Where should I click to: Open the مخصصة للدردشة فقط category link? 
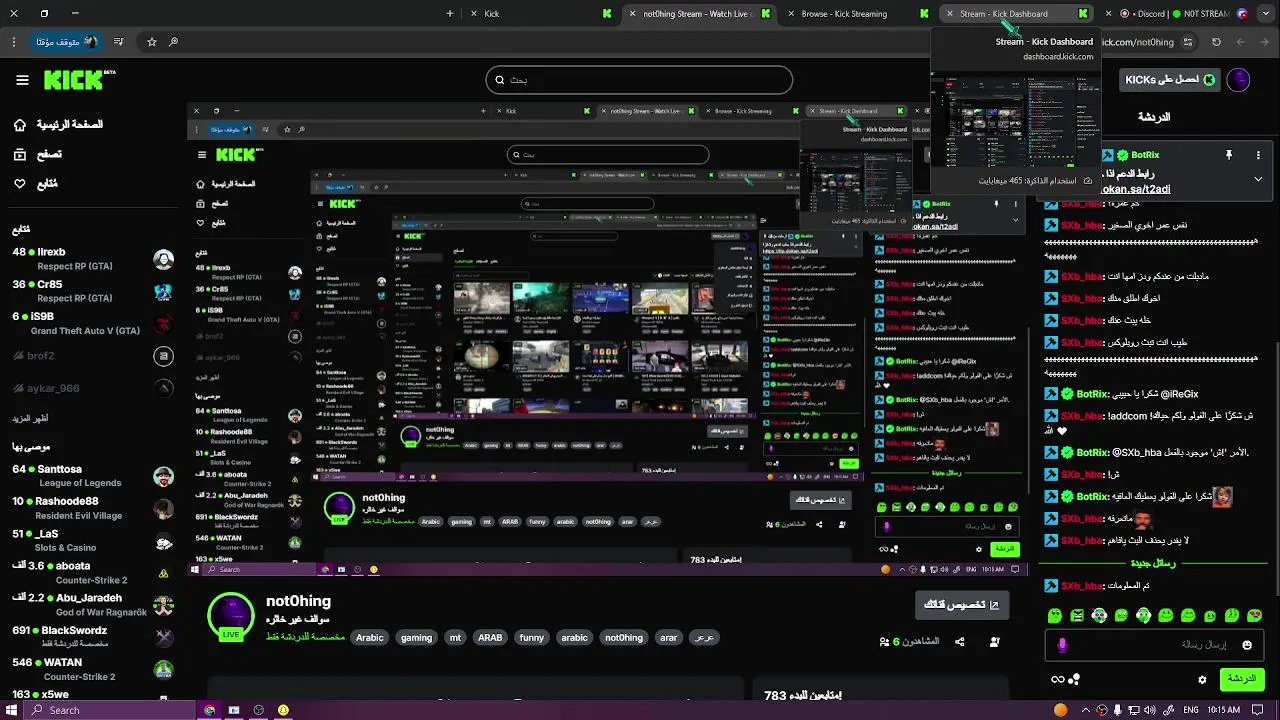[305, 637]
